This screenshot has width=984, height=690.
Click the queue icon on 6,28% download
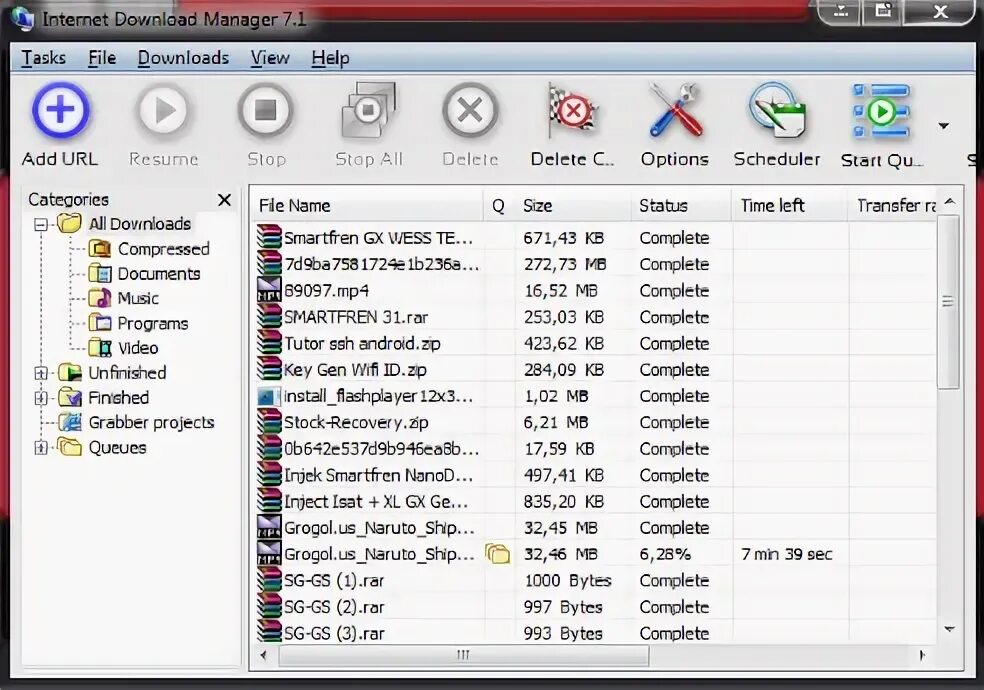click(x=498, y=554)
